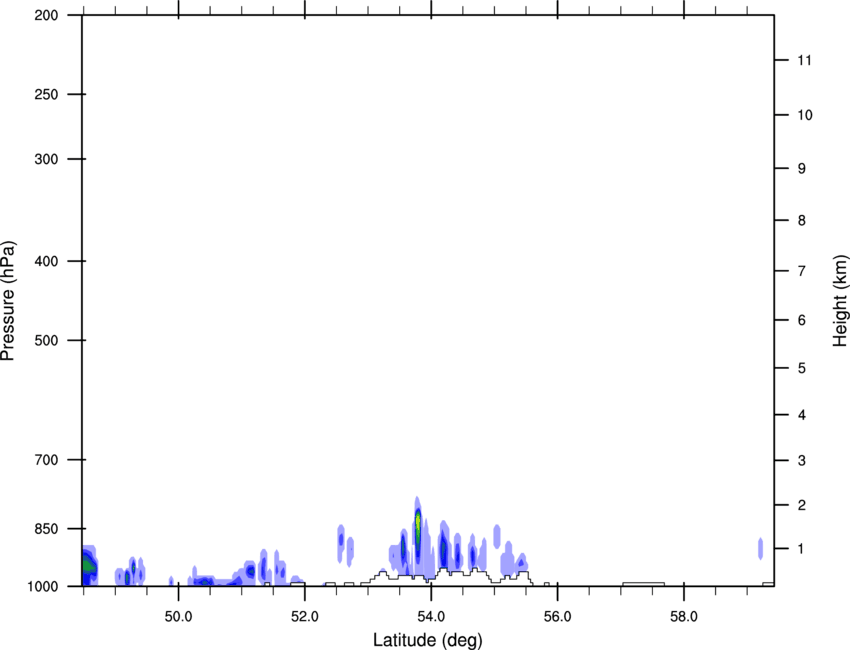Click the 2 km height label
The width and height of the screenshot is (850, 650).
(x=802, y=505)
